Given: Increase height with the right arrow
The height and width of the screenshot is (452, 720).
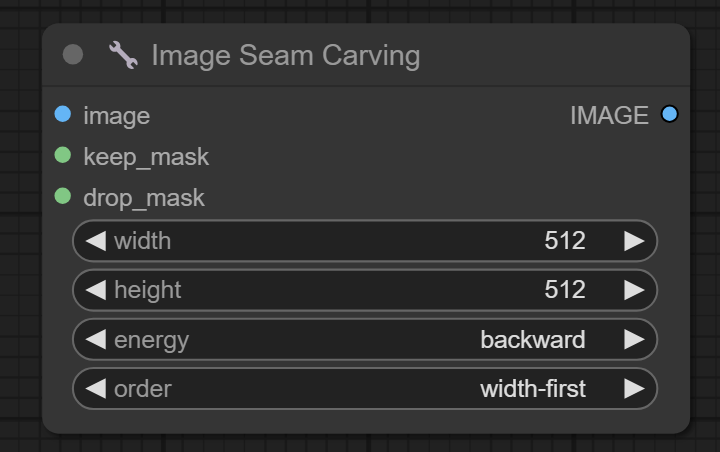Looking at the screenshot, I should click(x=634, y=290).
